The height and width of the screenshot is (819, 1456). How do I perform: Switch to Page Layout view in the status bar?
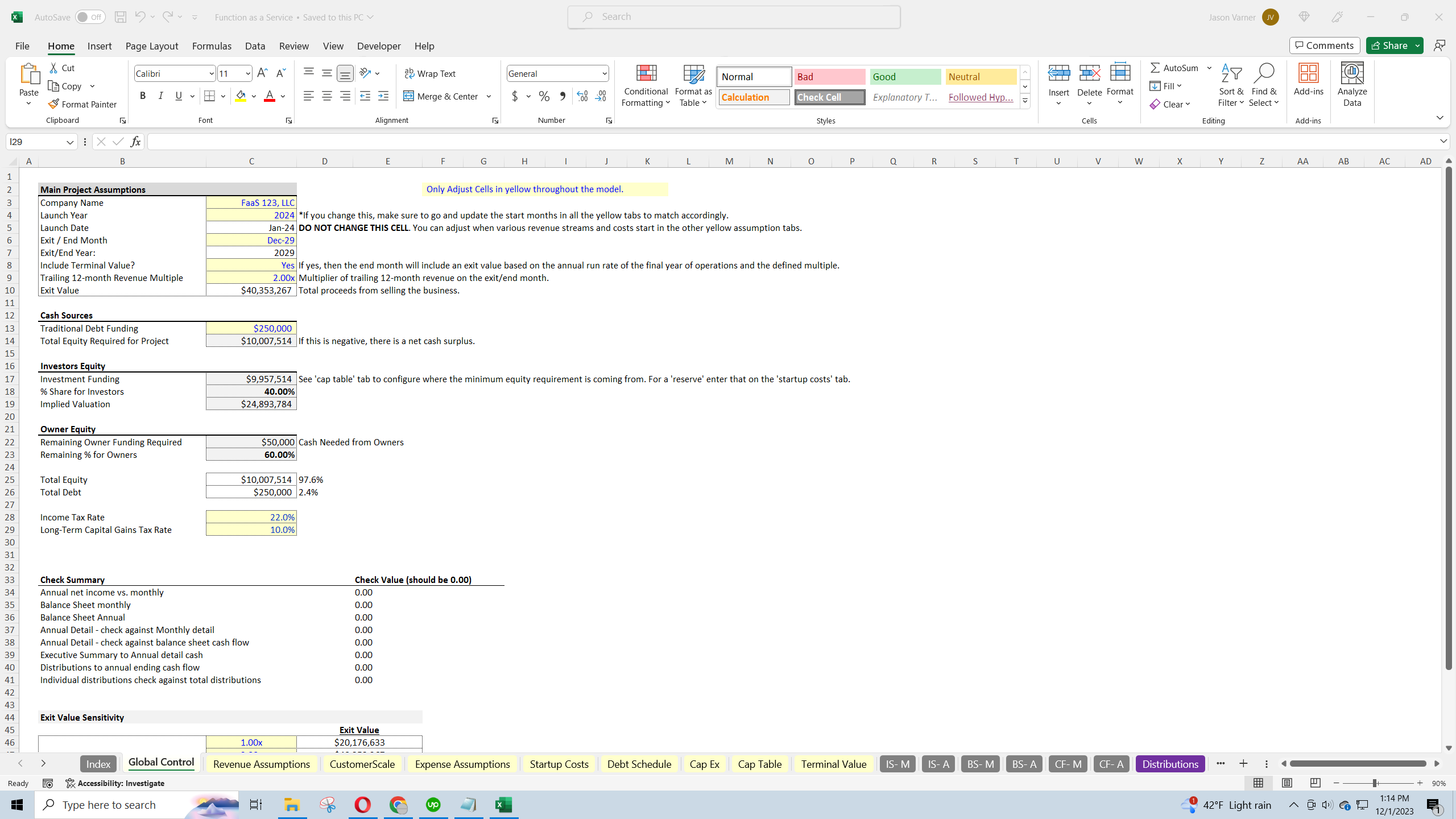pyautogui.click(x=1287, y=783)
